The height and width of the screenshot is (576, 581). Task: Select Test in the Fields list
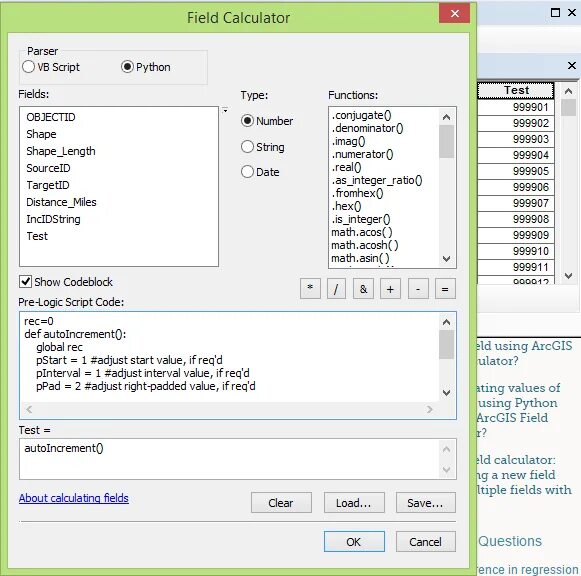pos(37,236)
